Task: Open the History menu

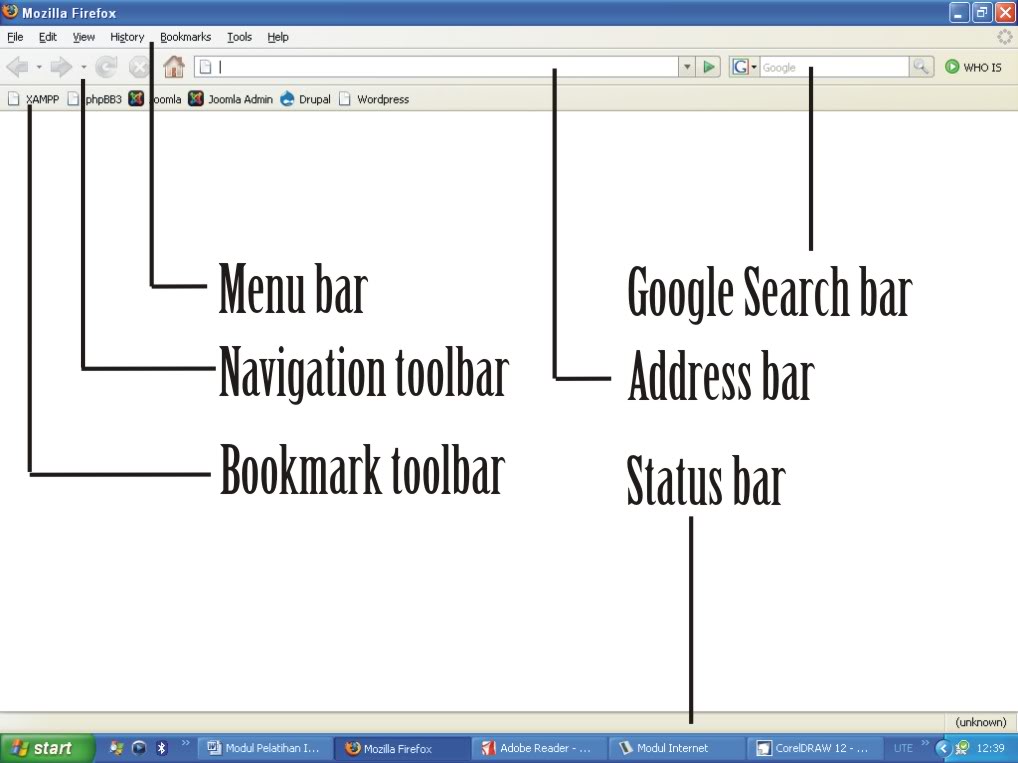Action: [x=127, y=37]
